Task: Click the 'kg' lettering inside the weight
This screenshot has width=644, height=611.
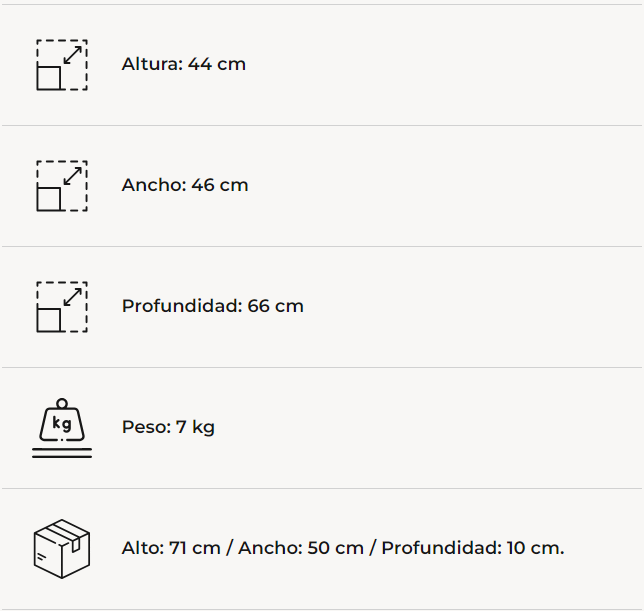Action: click(62, 423)
